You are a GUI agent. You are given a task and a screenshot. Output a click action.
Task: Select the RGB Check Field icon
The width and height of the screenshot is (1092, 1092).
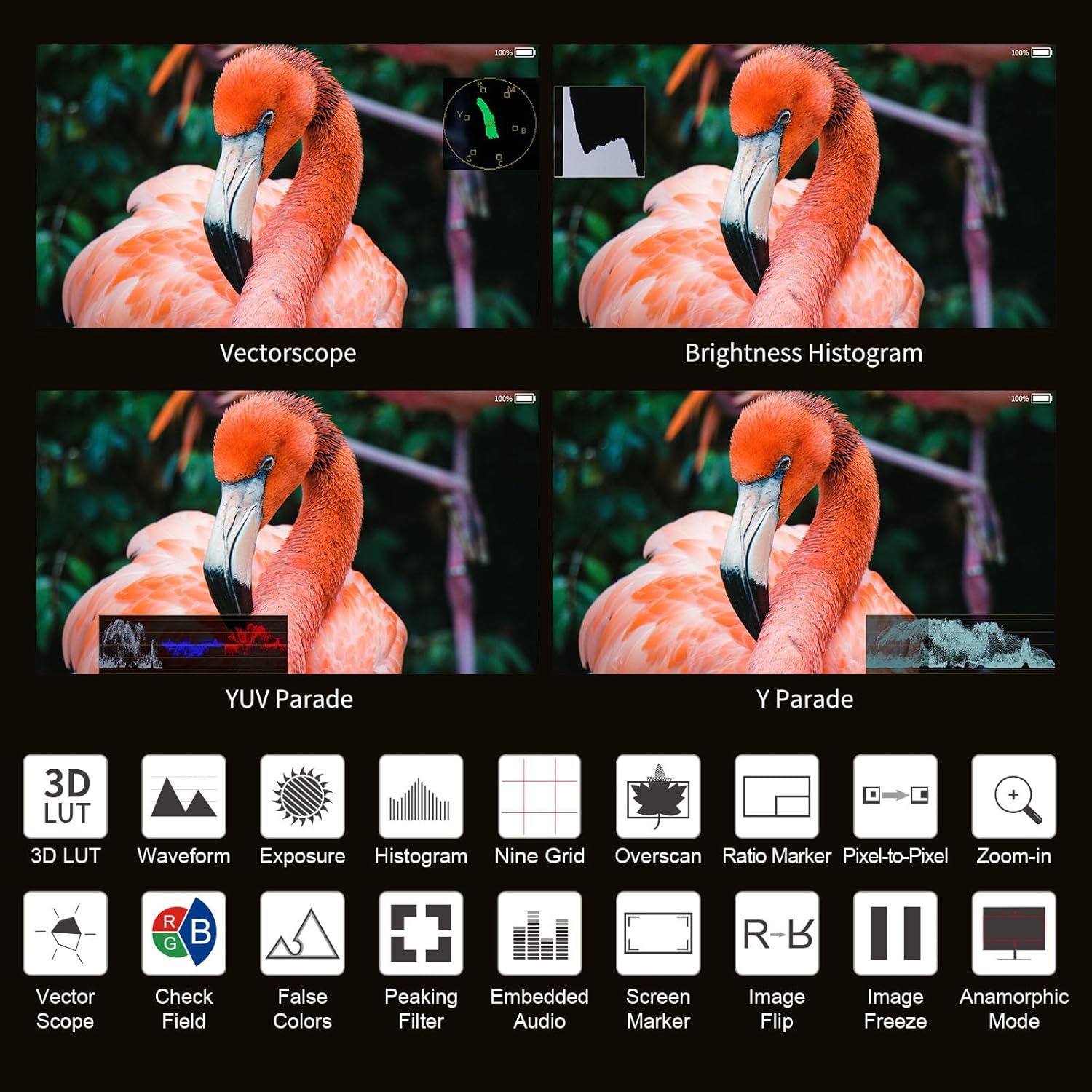coord(183,933)
